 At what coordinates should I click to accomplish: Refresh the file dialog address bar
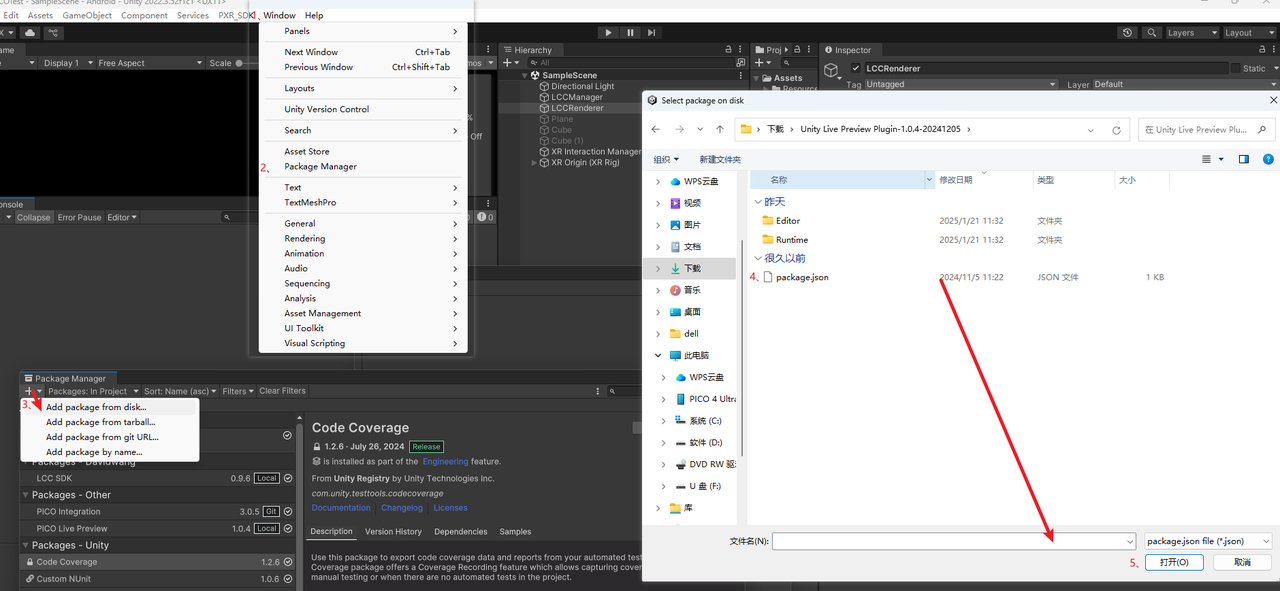(x=1116, y=130)
